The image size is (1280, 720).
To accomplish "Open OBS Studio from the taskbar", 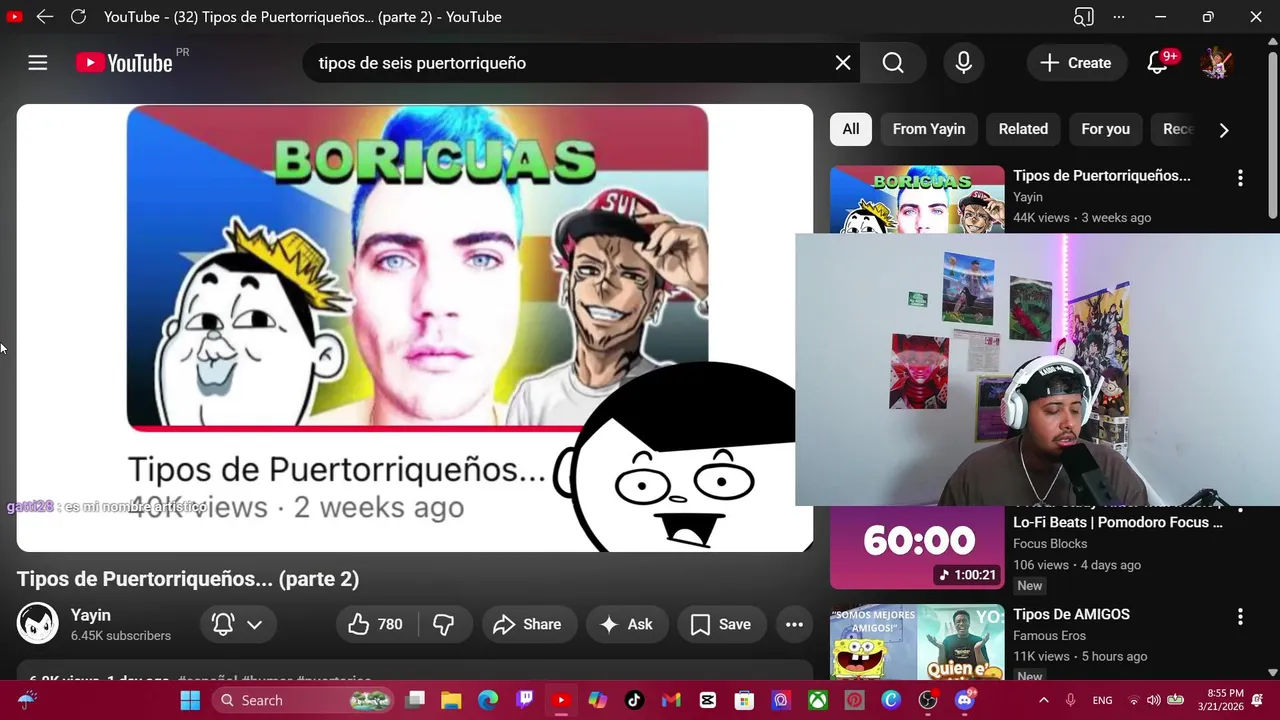I will pyautogui.click(x=928, y=700).
